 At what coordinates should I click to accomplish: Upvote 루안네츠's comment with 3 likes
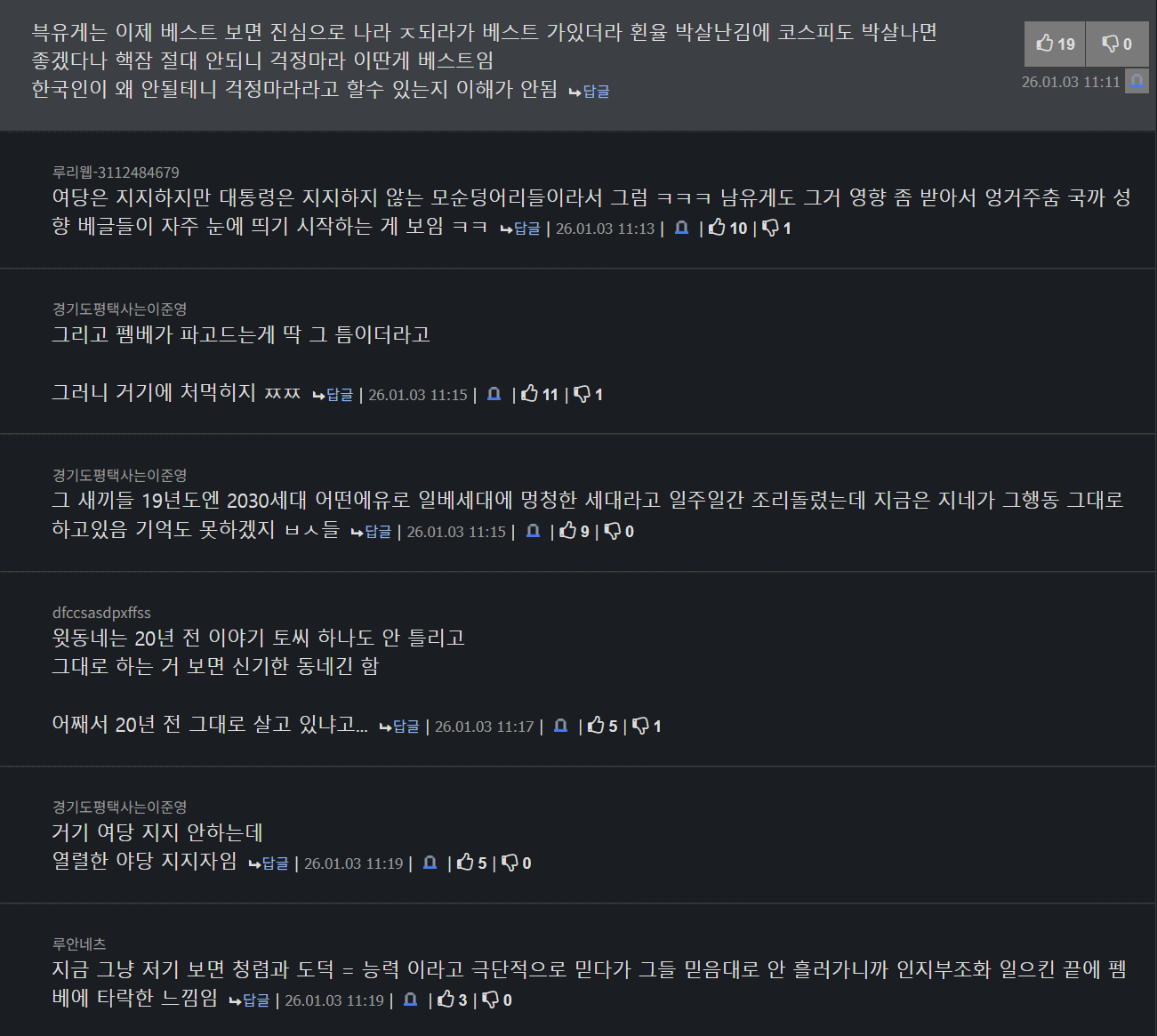click(452, 1000)
